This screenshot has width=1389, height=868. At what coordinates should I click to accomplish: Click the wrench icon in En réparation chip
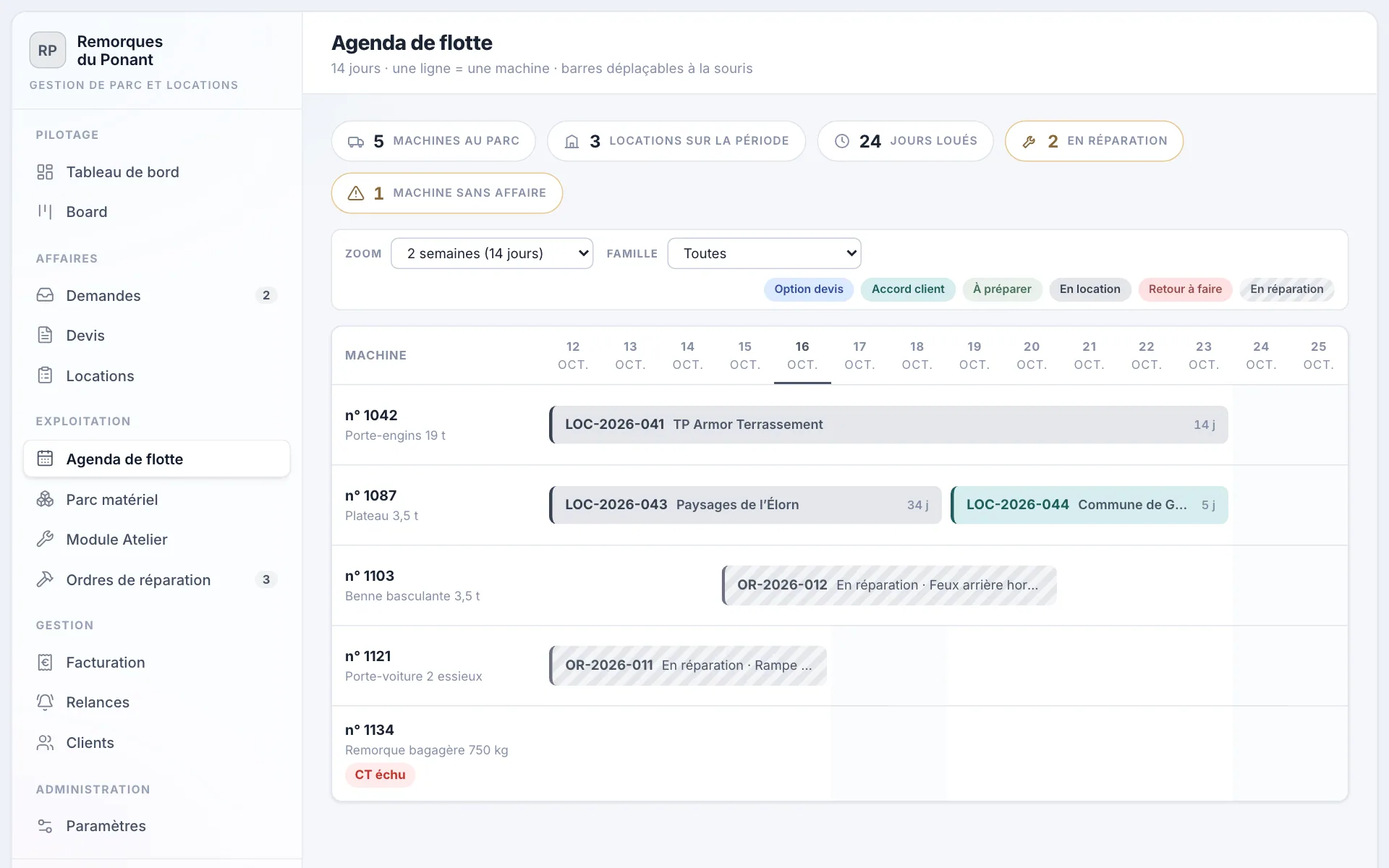tap(1029, 141)
